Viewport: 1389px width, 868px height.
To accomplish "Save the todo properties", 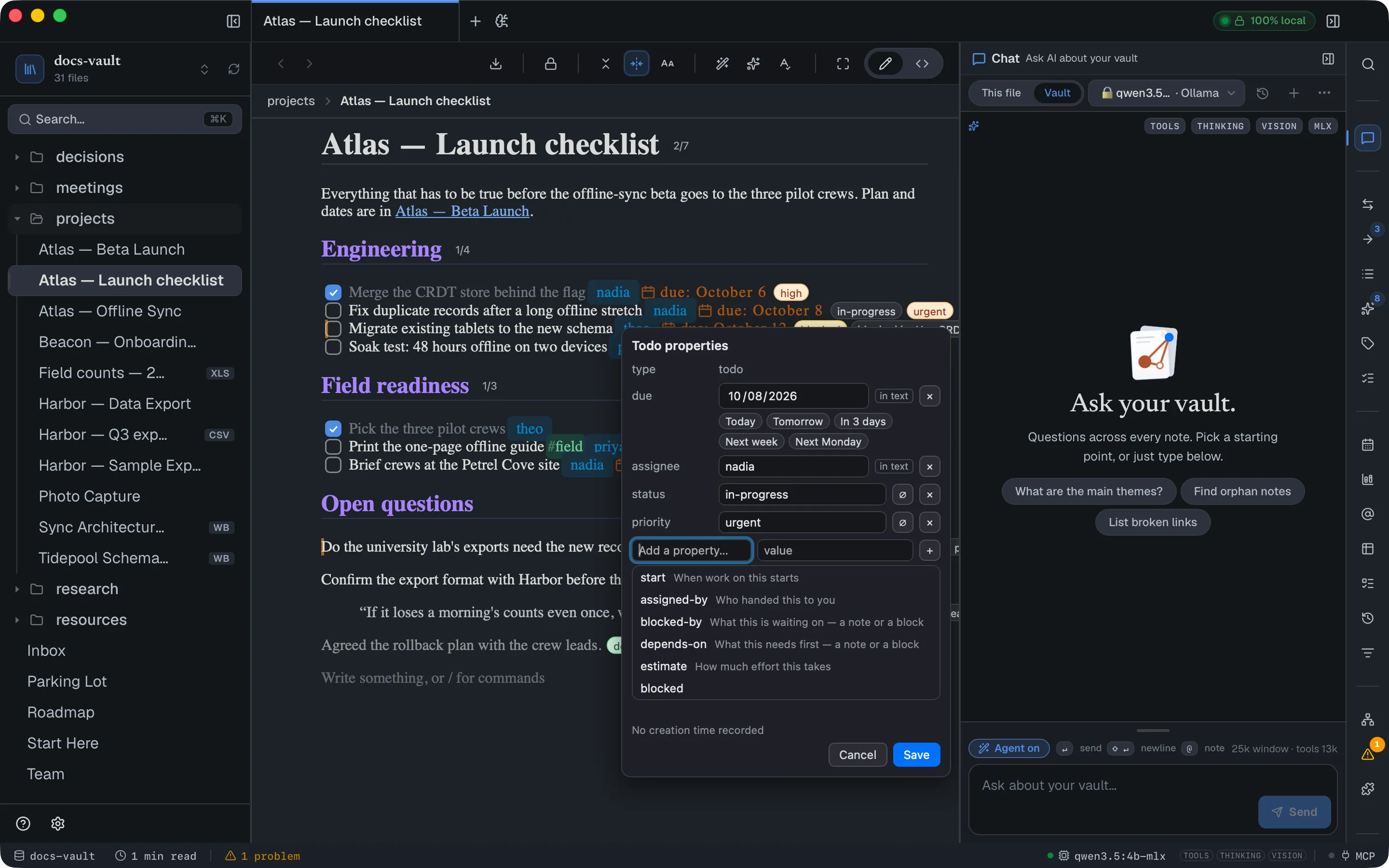I will pyautogui.click(x=916, y=755).
